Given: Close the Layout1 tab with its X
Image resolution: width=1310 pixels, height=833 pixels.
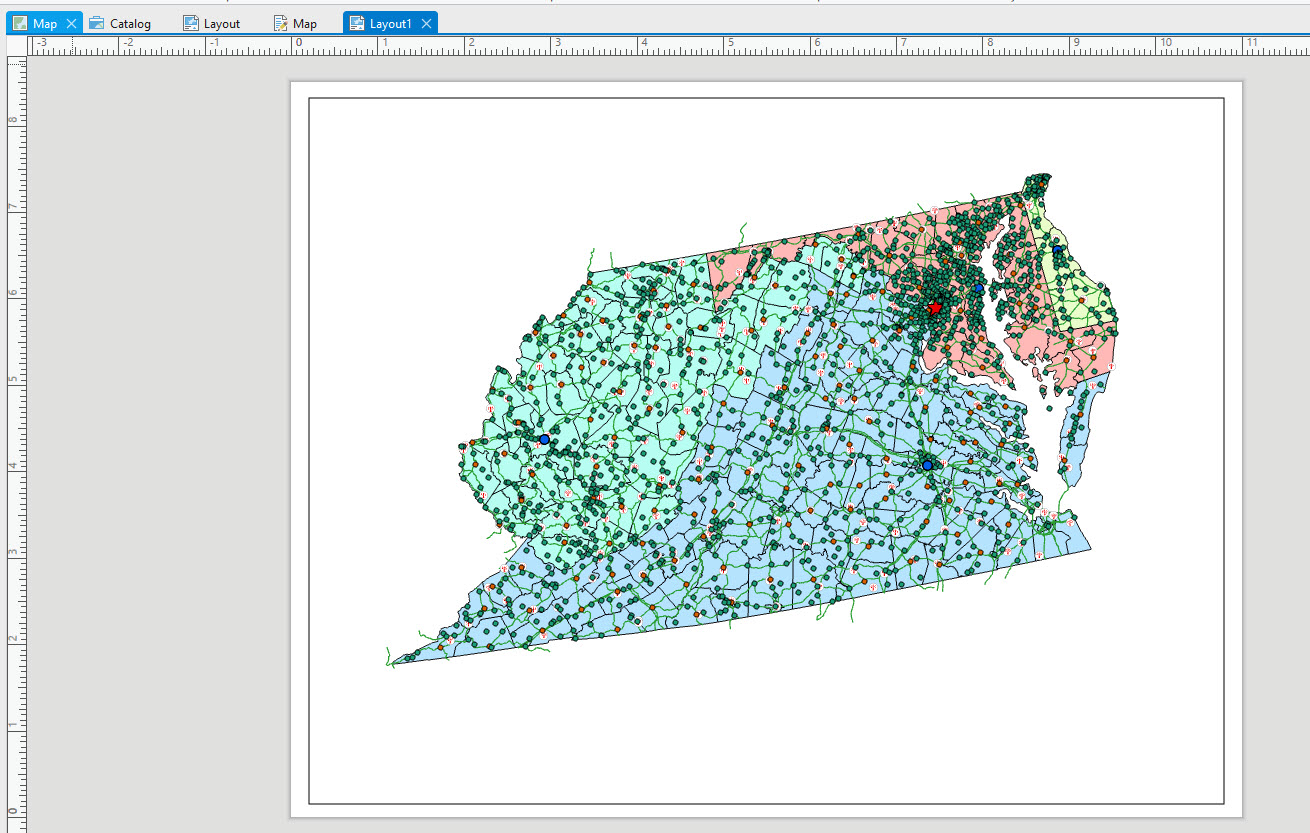Looking at the screenshot, I should coord(426,23).
